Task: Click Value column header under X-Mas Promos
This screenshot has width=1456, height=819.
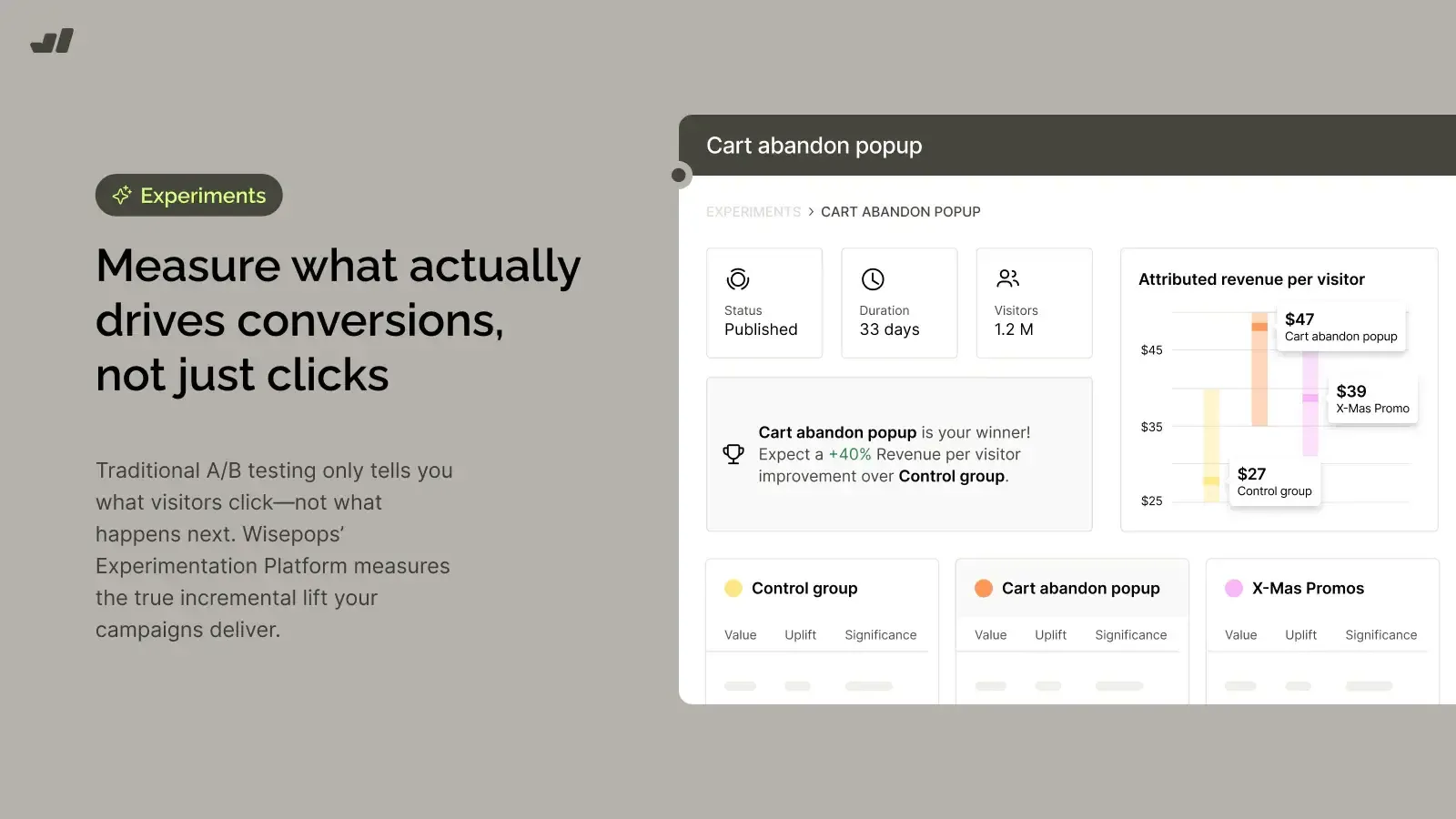Action: [x=1240, y=635]
